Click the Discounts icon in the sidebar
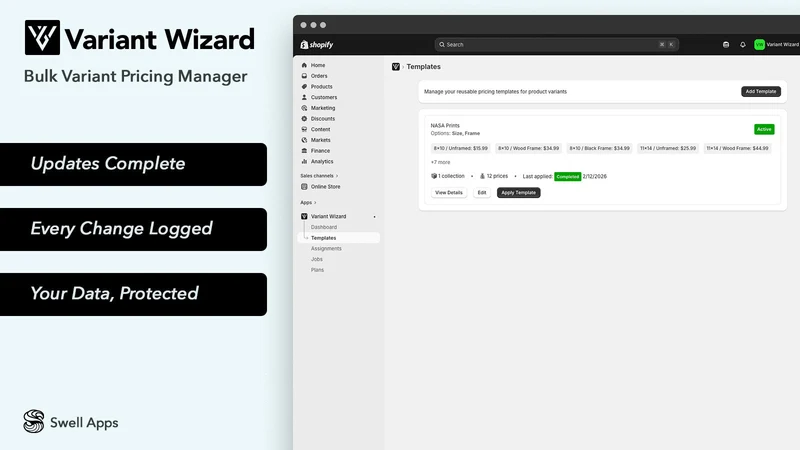 coord(304,119)
